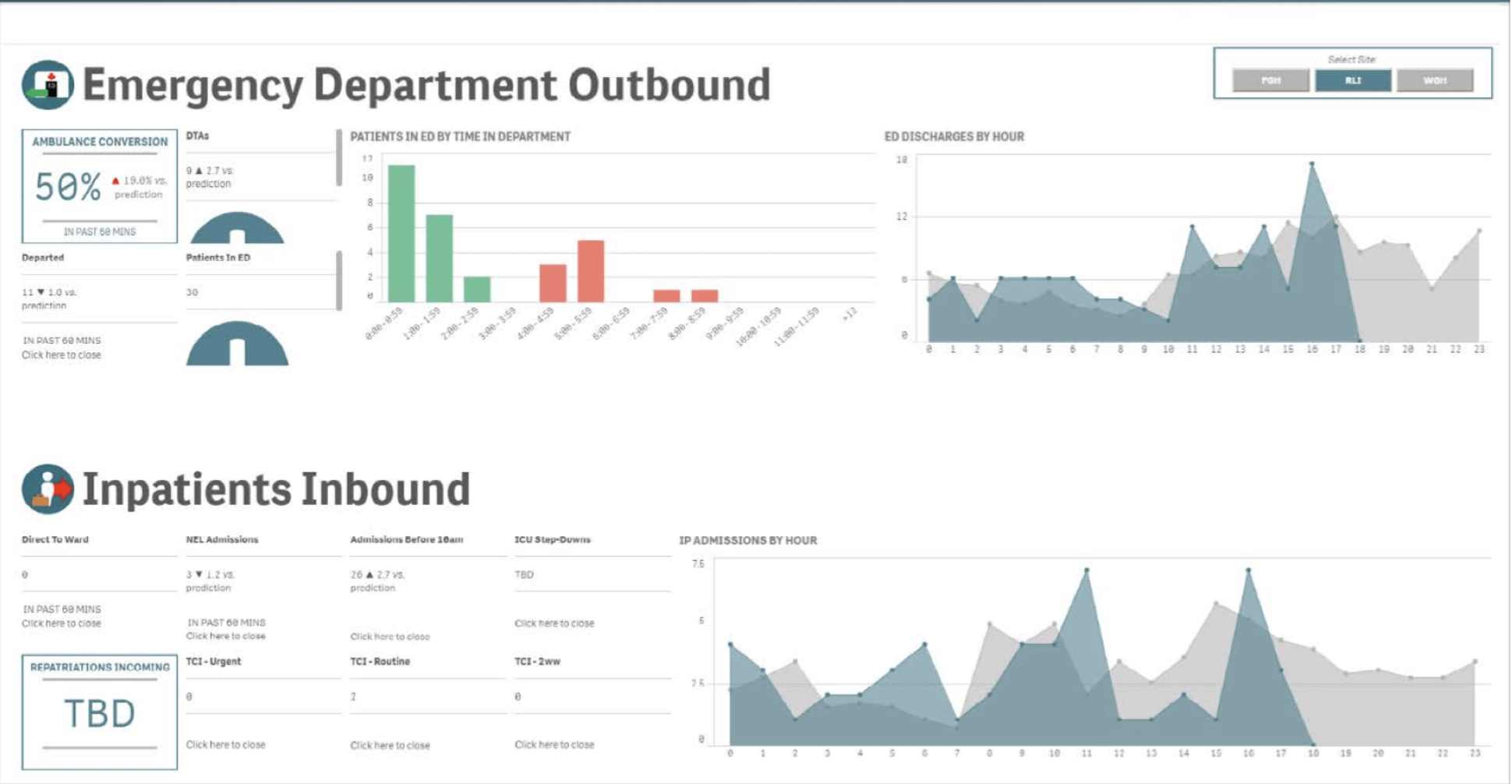
Task: Click the DTAs panel scrollbar
Action: [x=339, y=158]
